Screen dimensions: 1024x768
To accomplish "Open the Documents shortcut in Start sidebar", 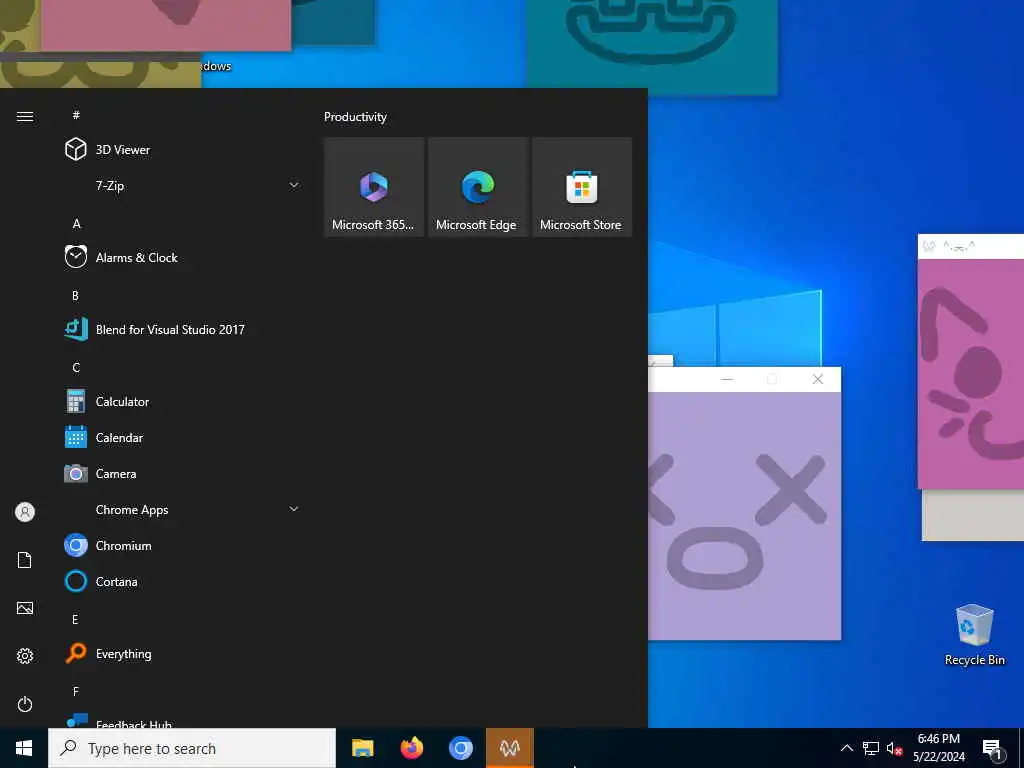I will coord(25,560).
